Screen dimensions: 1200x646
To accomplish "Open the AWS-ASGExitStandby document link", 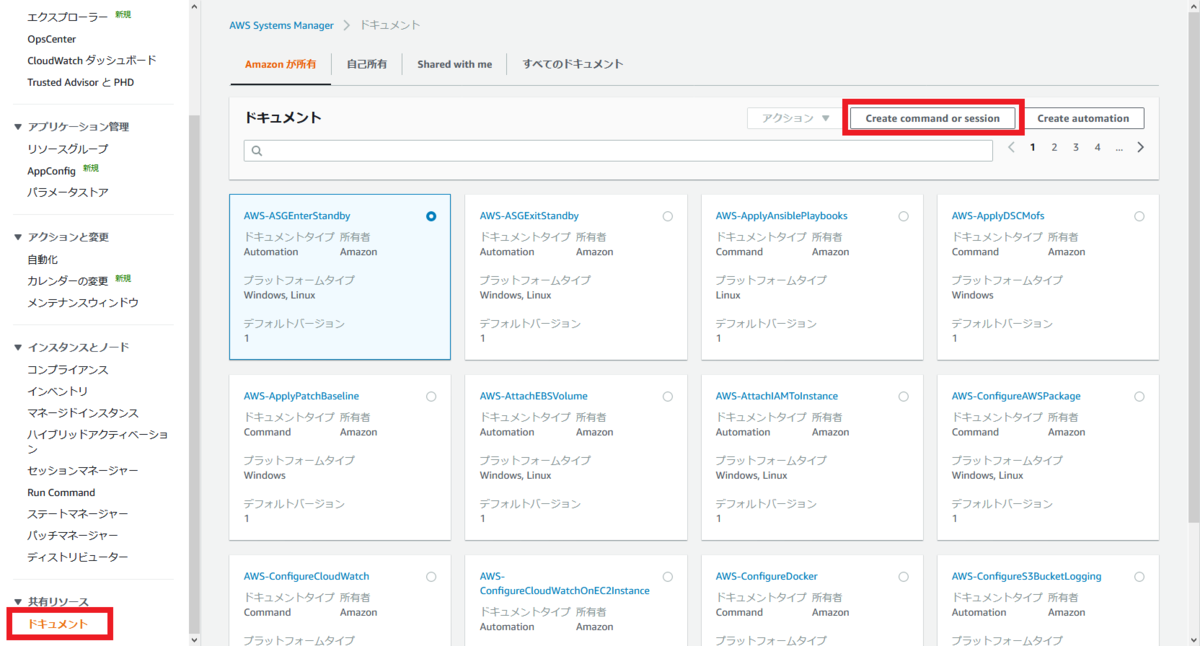I will point(529,216).
